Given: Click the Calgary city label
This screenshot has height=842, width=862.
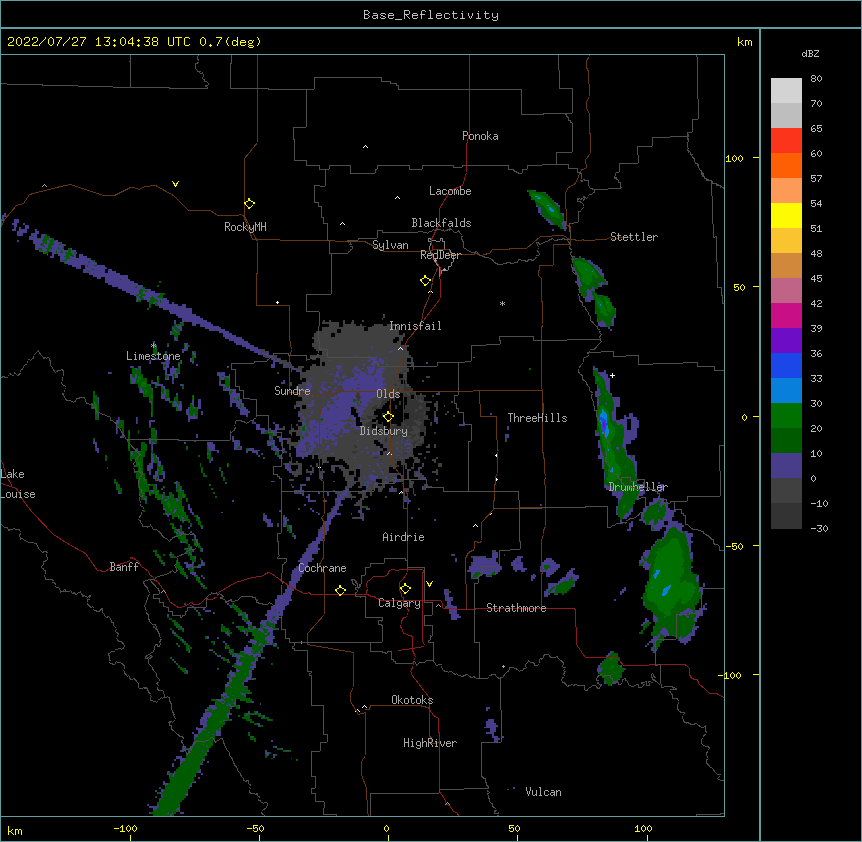Looking at the screenshot, I should click(x=399, y=603).
